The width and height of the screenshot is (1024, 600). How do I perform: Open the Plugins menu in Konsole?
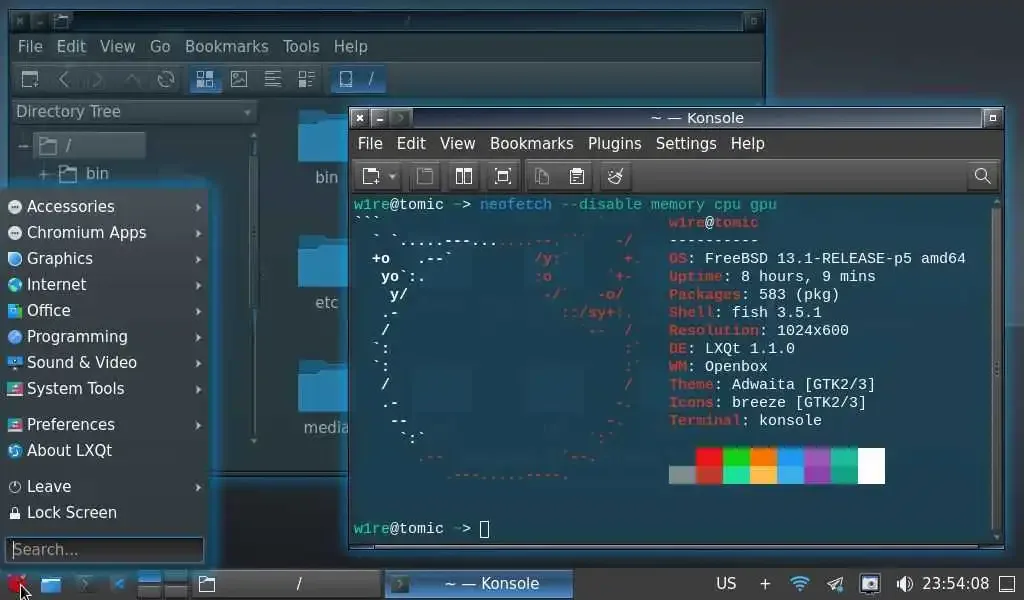tap(615, 144)
